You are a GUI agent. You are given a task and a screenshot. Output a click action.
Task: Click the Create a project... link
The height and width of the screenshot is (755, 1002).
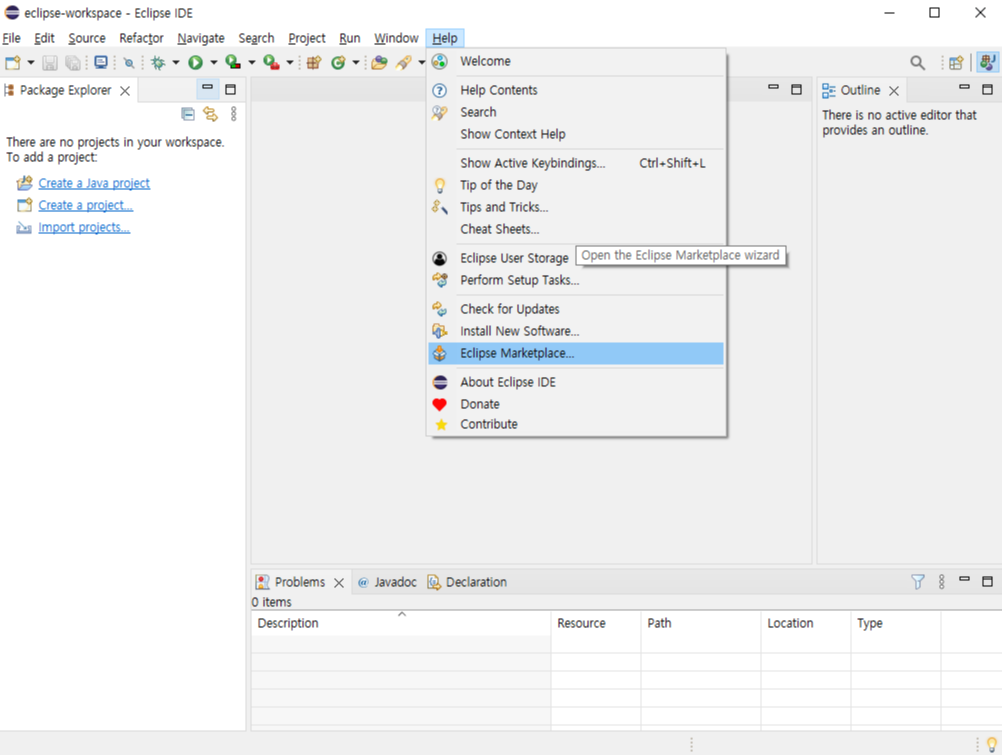pos(86,205)
